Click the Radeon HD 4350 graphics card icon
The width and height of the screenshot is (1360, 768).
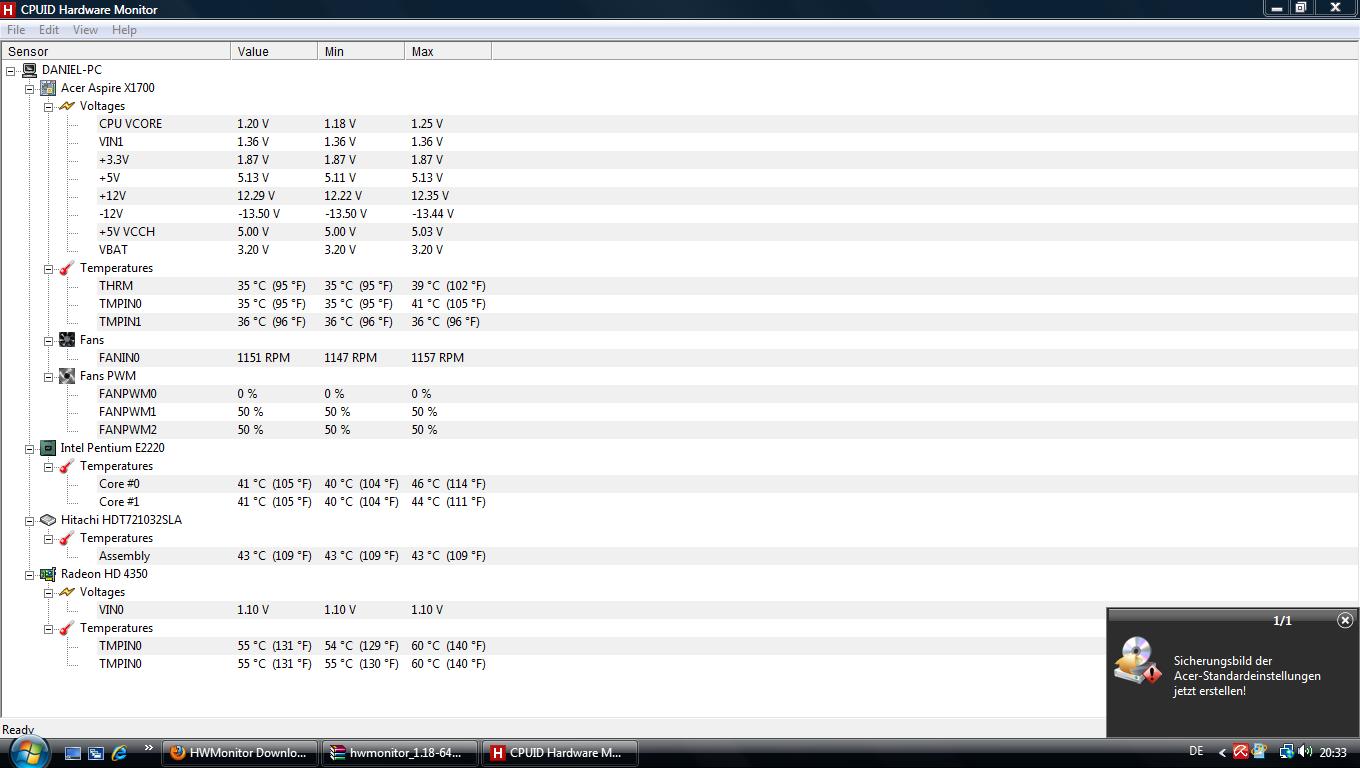point(48,574)
